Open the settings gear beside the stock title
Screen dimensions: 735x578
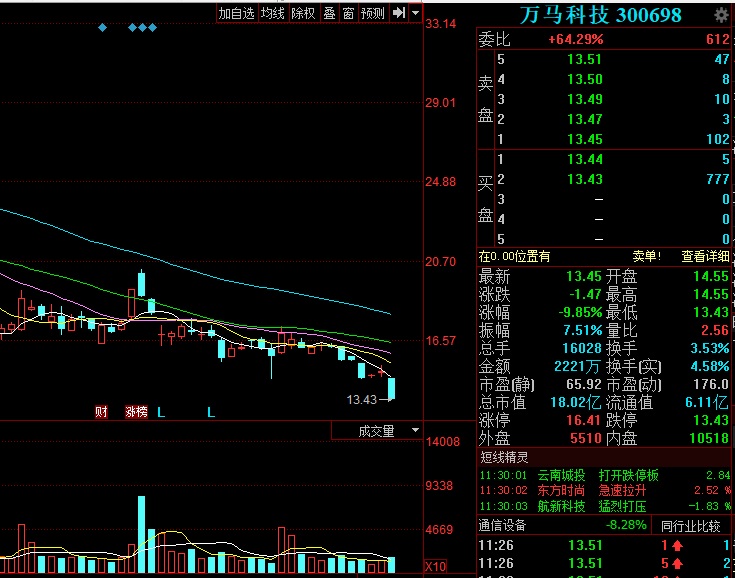click(721, 15)
